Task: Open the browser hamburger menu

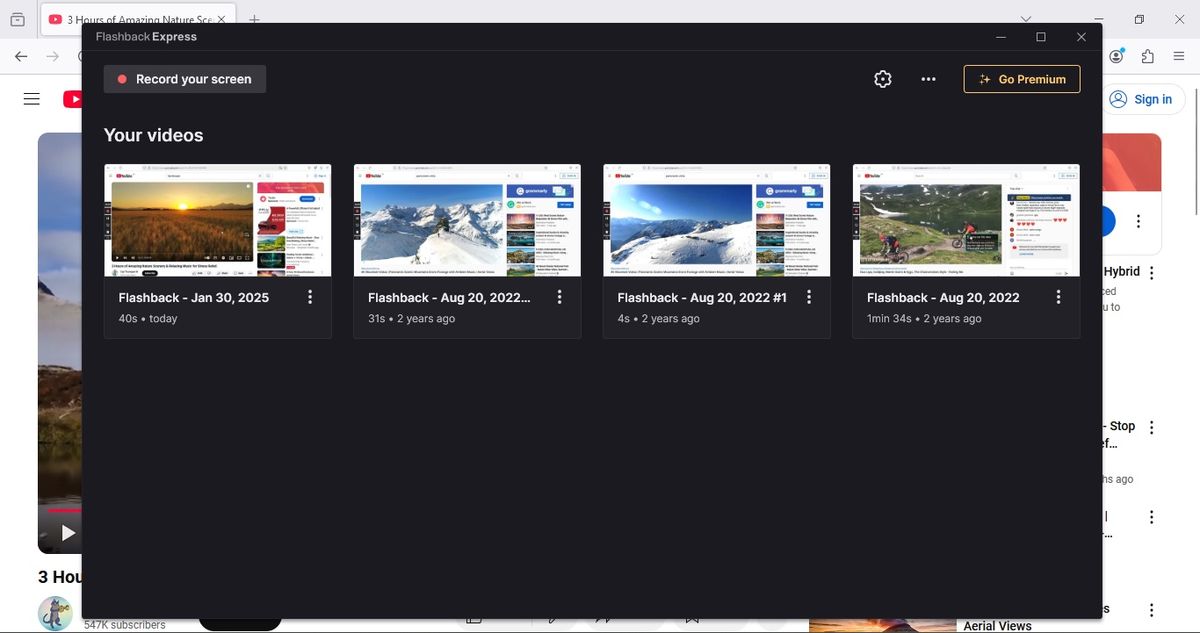Action: click(1179, 57)
